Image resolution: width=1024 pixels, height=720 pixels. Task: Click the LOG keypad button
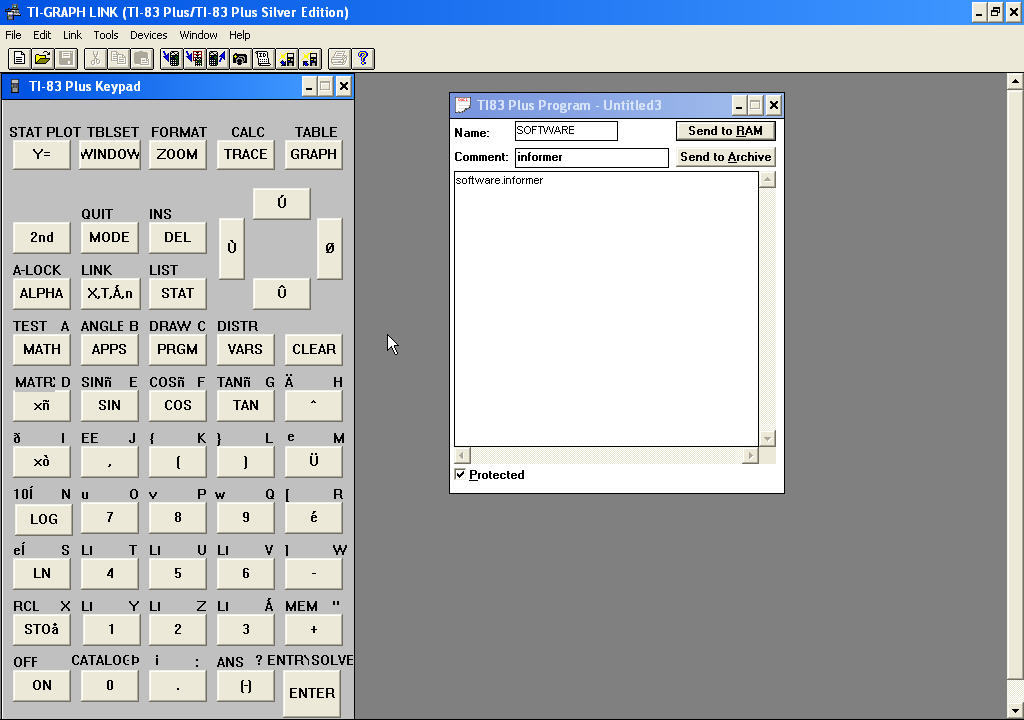[x=44, y=519]
